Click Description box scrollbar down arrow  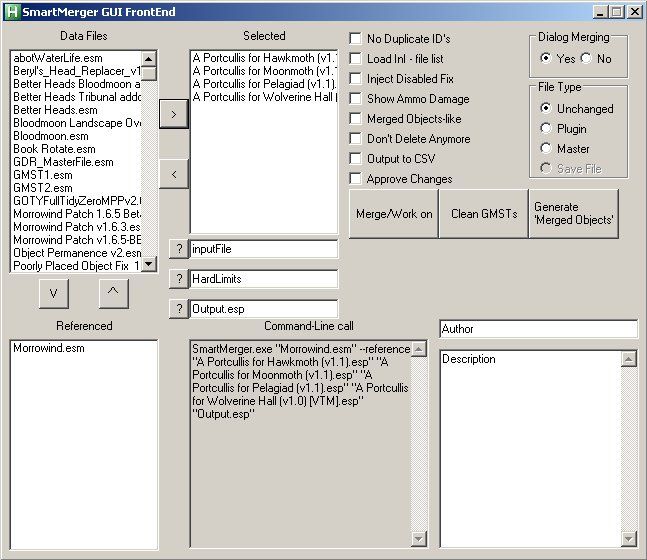tap(628, 539)
